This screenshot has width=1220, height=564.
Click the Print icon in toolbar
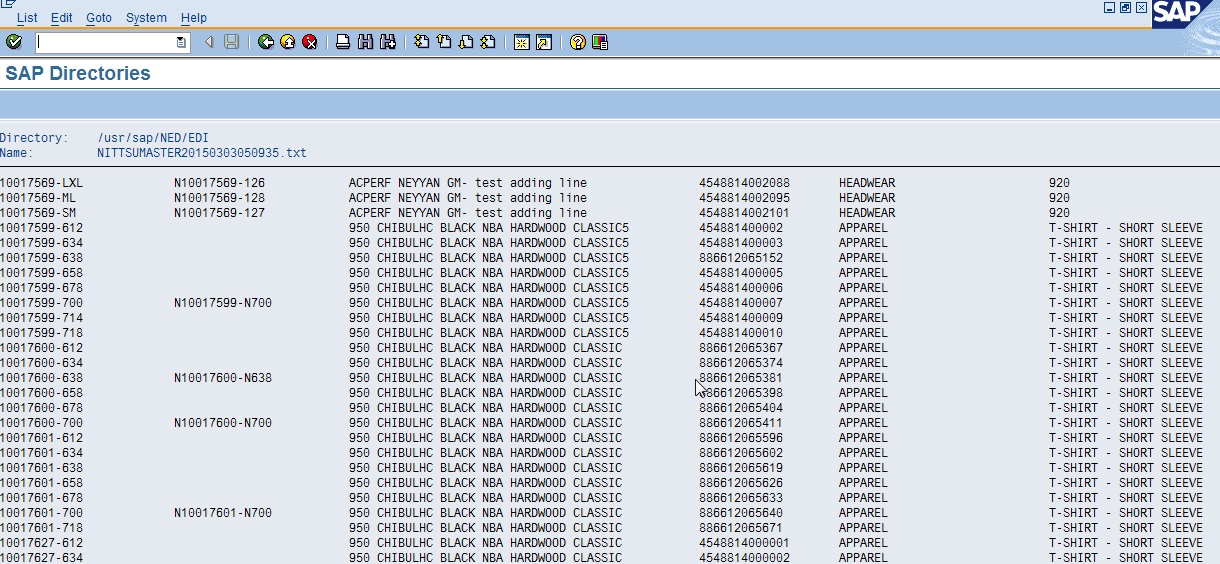[343, 42]
